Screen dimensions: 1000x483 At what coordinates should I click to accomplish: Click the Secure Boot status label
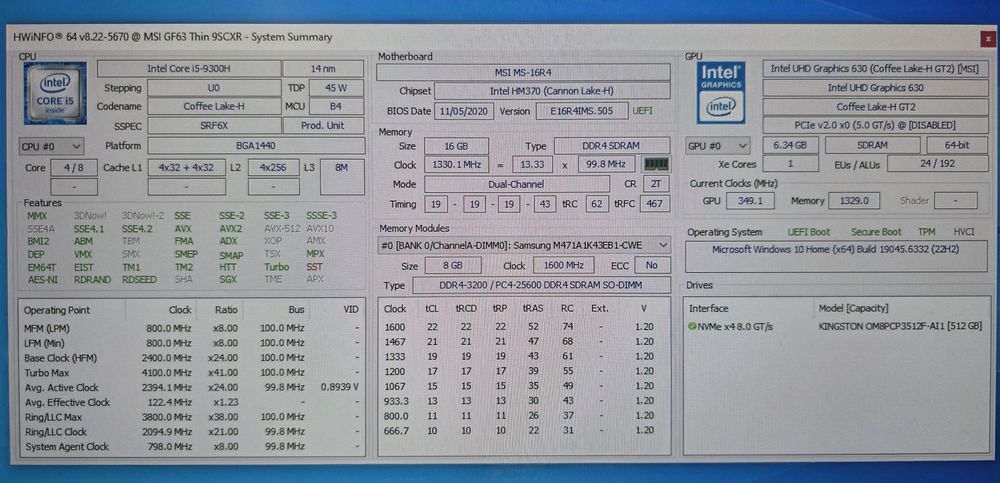coord(876,232)
